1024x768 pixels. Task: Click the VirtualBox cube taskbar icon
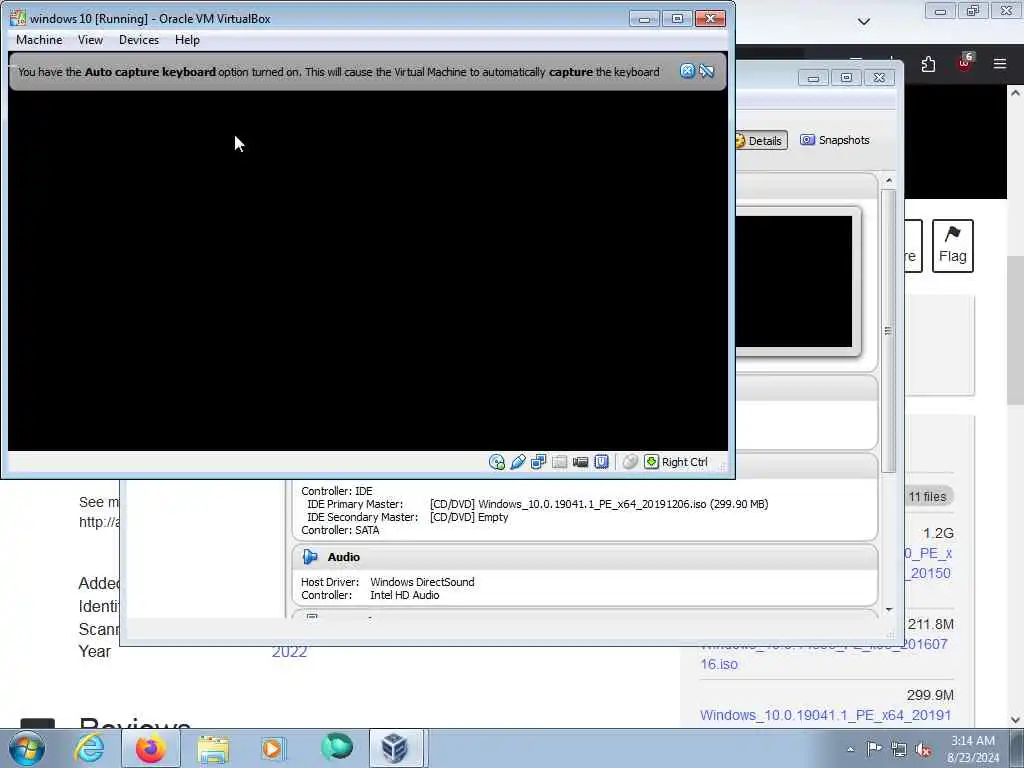coord(395,748)
